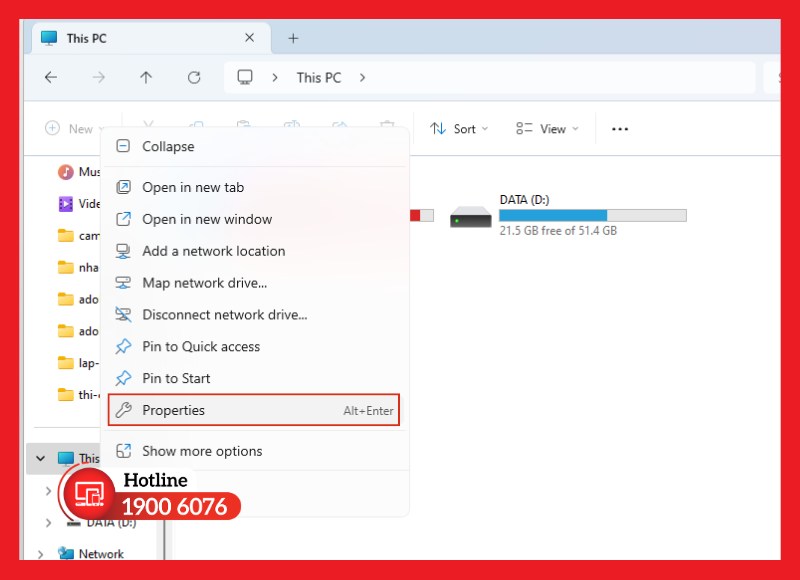Click the Collapse minus icon
800x580 pixels.
click(x=123, y=146)
